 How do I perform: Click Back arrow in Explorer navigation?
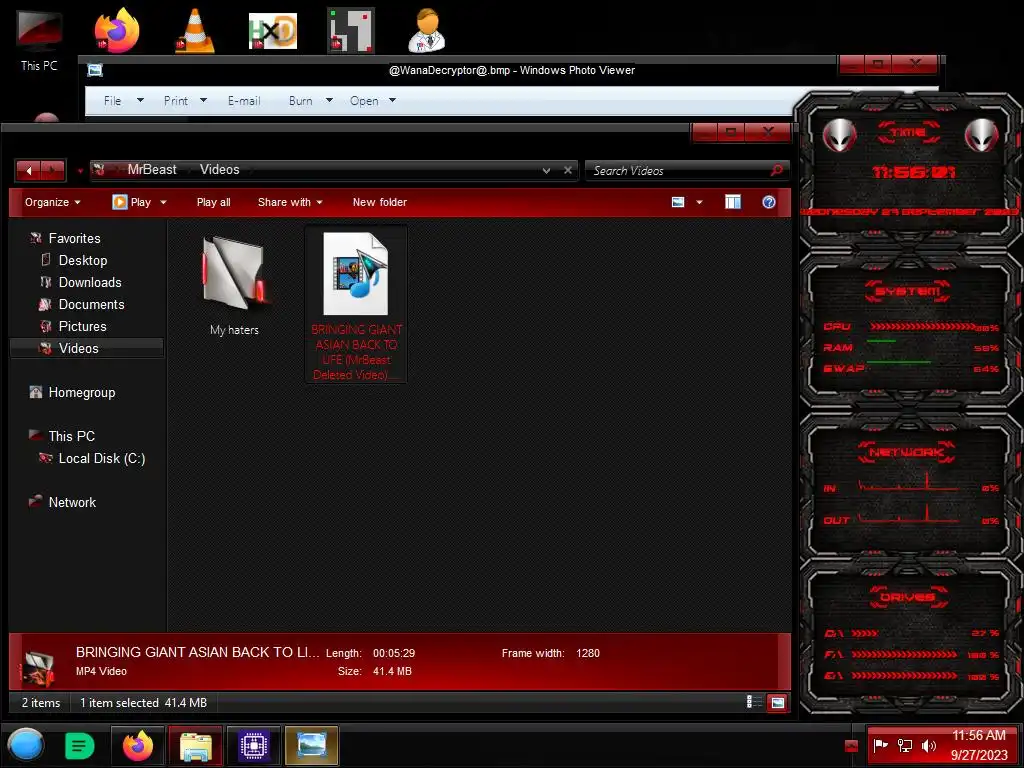[x=29, y=170]
